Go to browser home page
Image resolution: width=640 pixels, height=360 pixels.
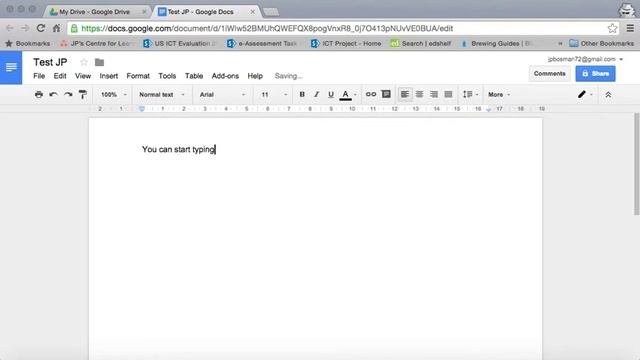click(56, 28)
